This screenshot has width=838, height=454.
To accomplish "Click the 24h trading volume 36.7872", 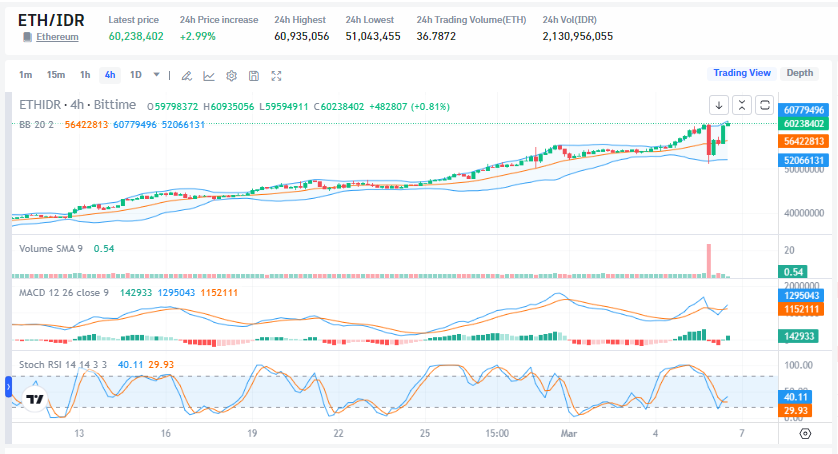I will [x=436, y=36].
